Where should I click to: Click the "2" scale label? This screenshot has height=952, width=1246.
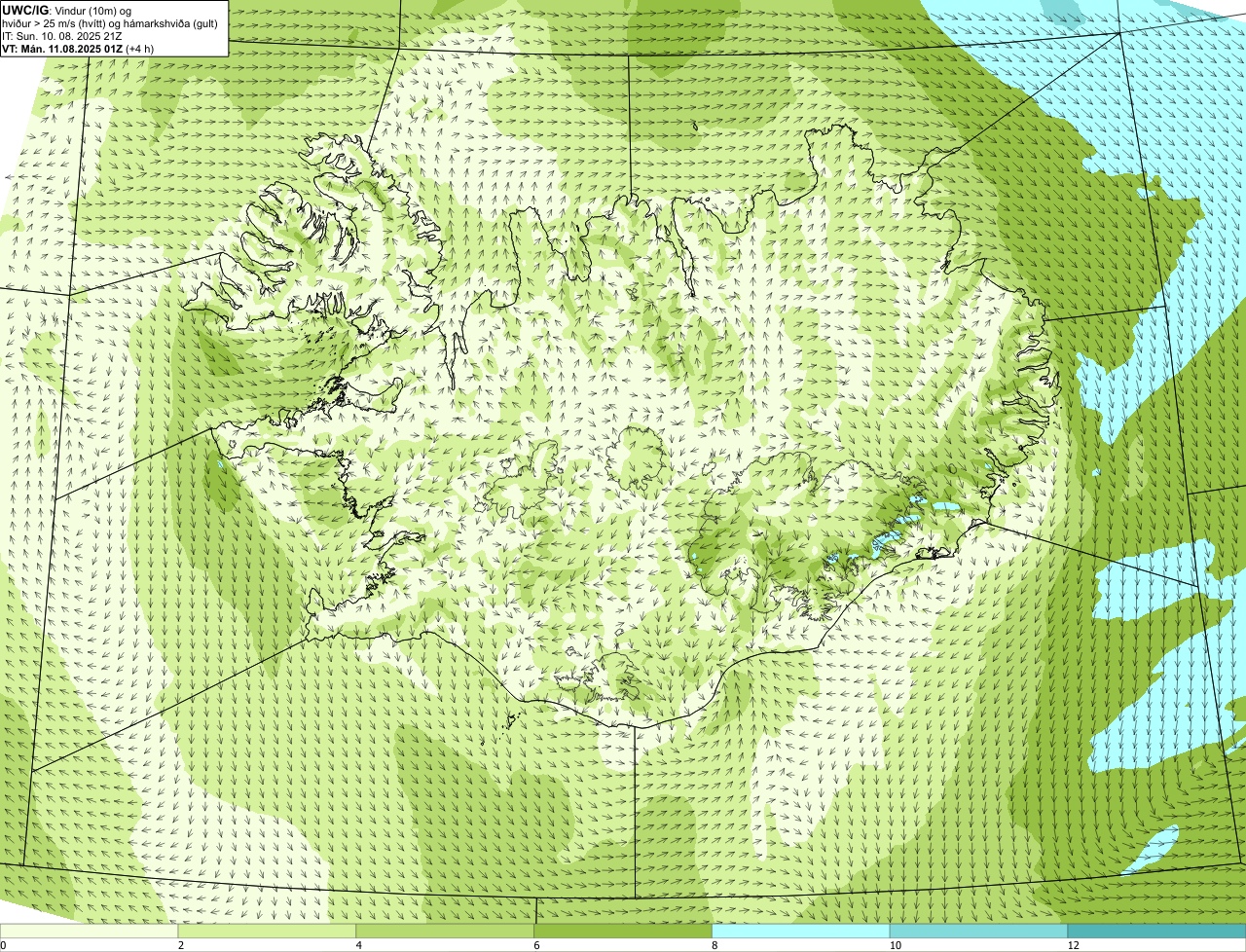pyautogui.click(x=181, y=945)
